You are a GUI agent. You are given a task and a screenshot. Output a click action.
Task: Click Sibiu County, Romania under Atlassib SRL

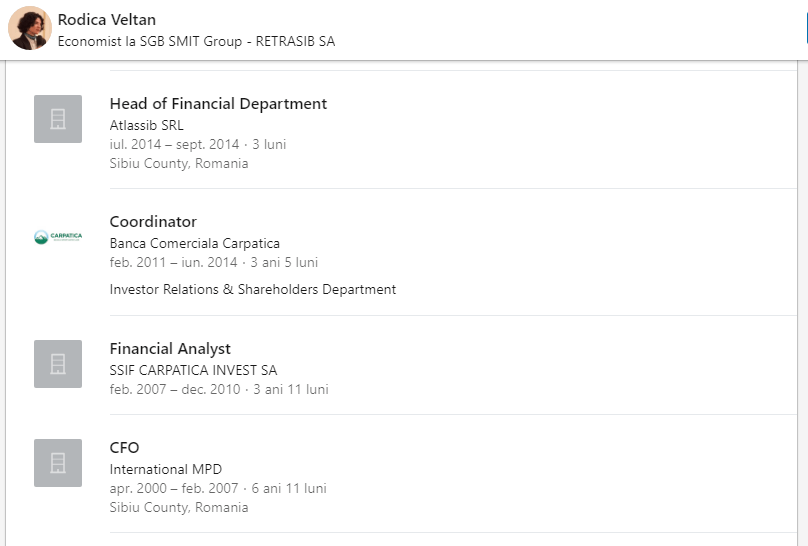(x=178, y=164)
